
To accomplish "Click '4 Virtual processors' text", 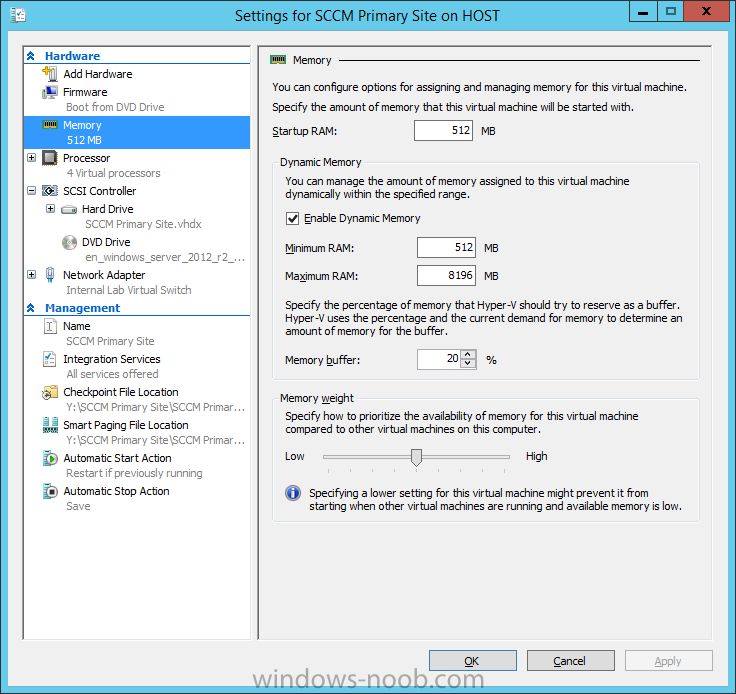I will click(113, 173).
